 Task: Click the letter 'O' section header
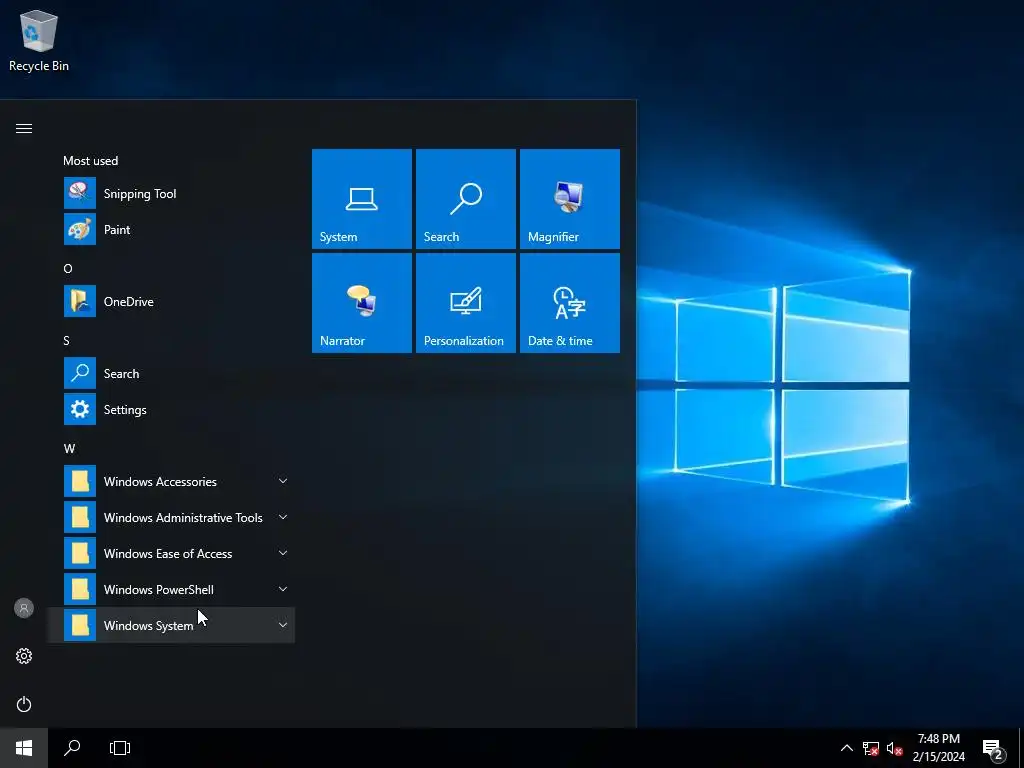[68, 268]
